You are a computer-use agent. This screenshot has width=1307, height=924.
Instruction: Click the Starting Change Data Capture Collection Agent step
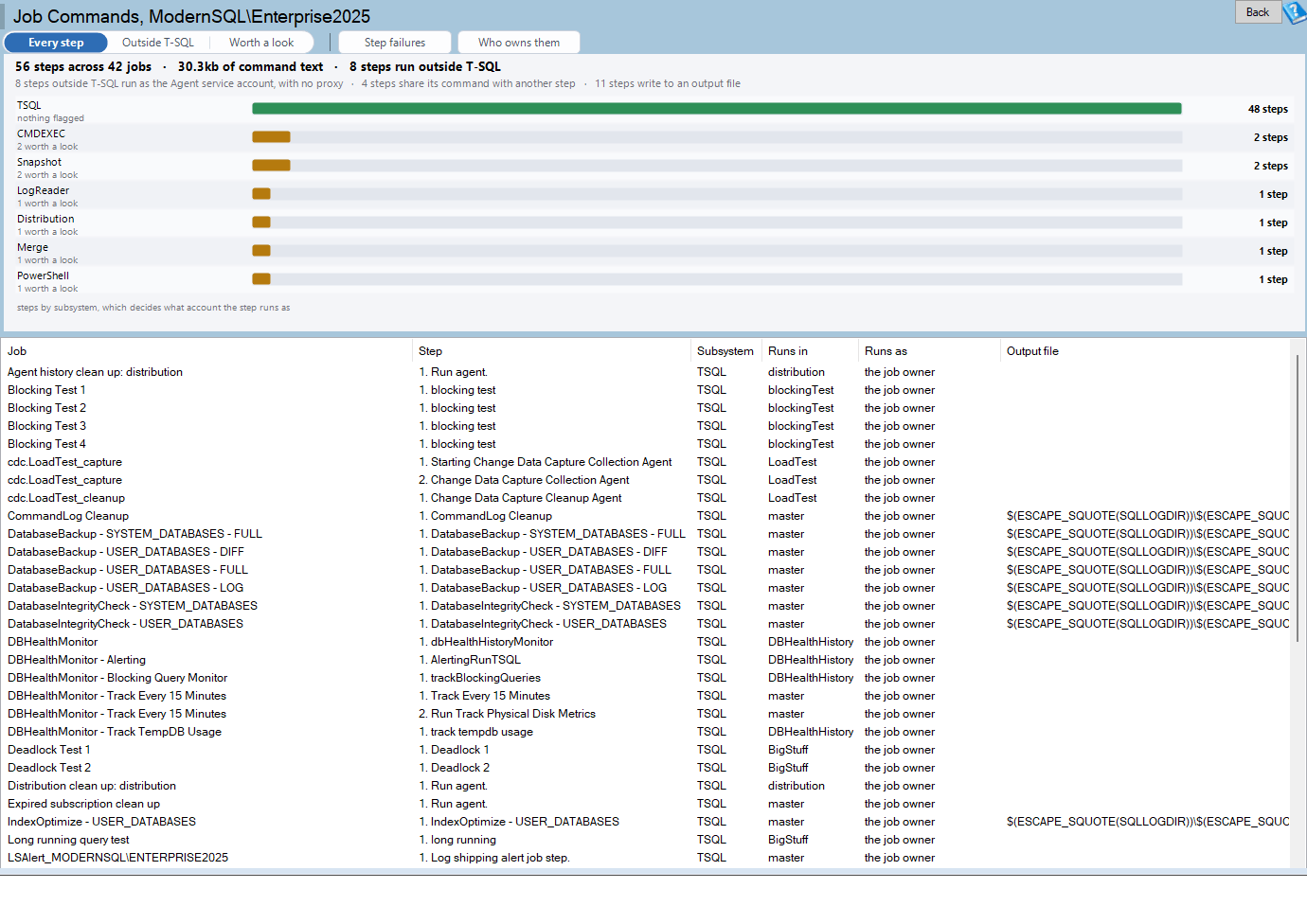point(546,462)
